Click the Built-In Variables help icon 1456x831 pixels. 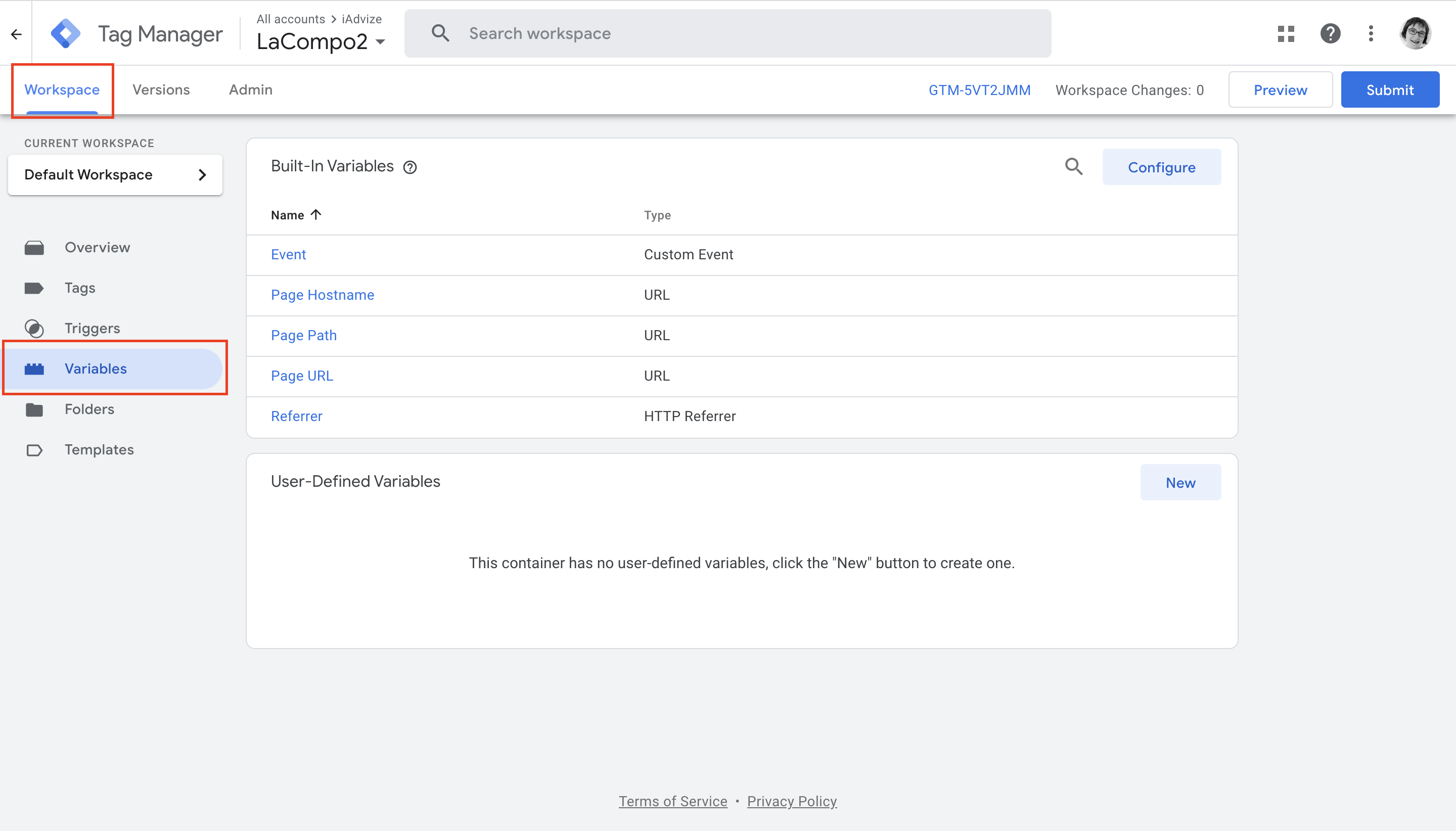(410, 167)
